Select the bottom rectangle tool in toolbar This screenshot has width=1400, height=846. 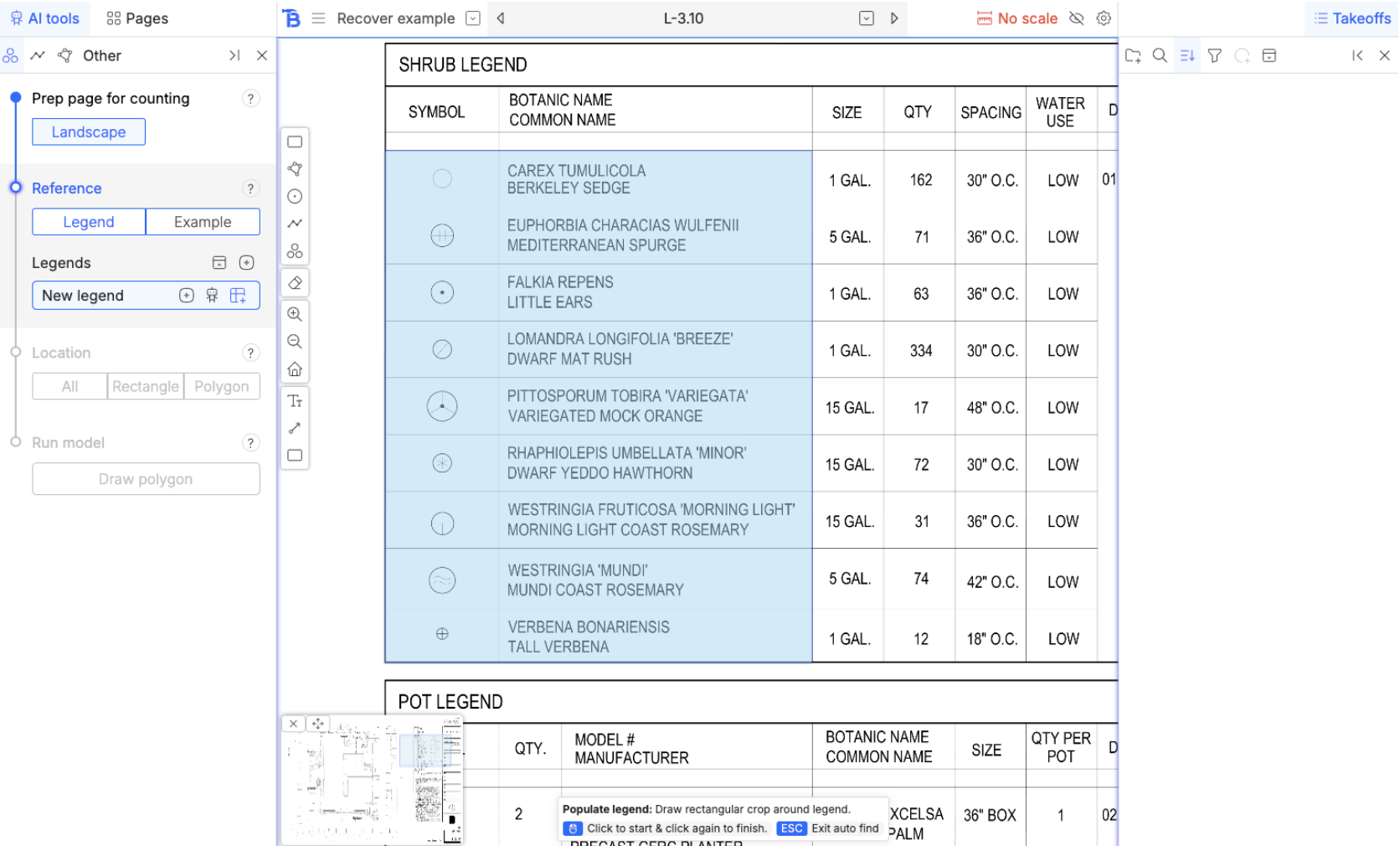[295, 456]
